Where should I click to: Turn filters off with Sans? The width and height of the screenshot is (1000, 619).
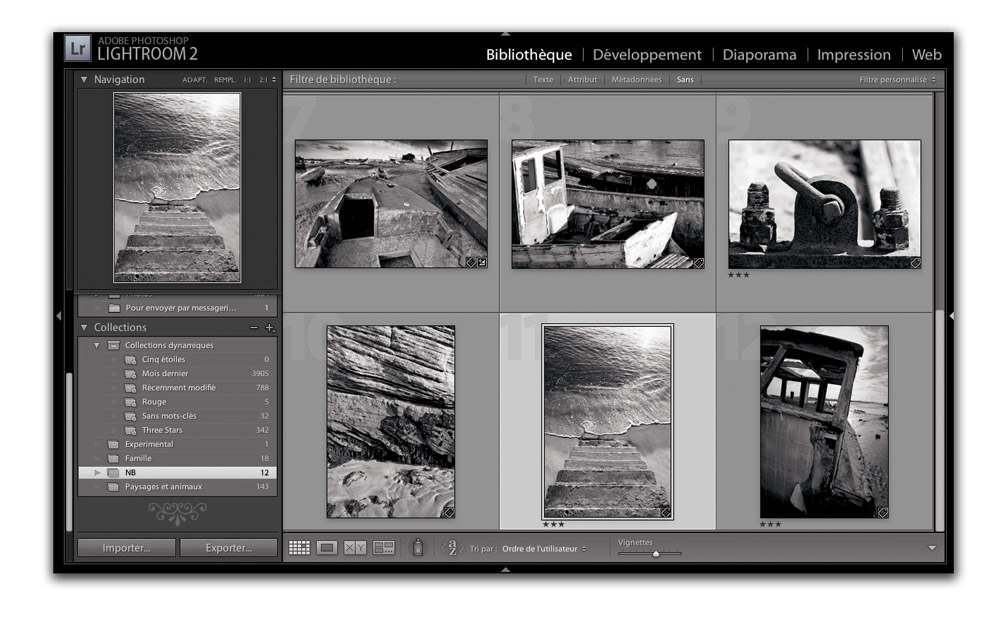coord(685,80)
